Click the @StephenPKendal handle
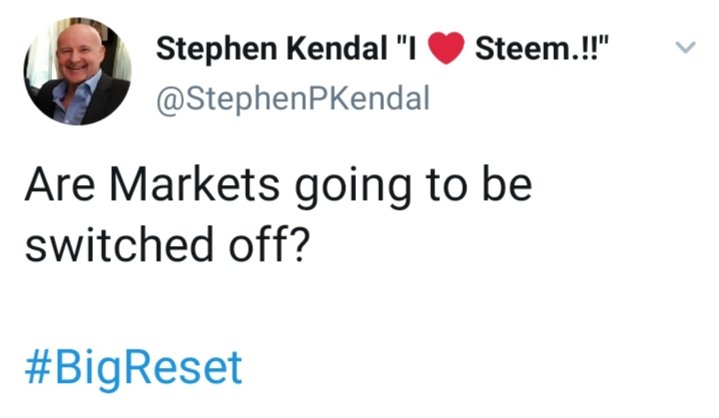Image resolution: width=719 pixels, height=418 pixels. (x=292, y=99)
